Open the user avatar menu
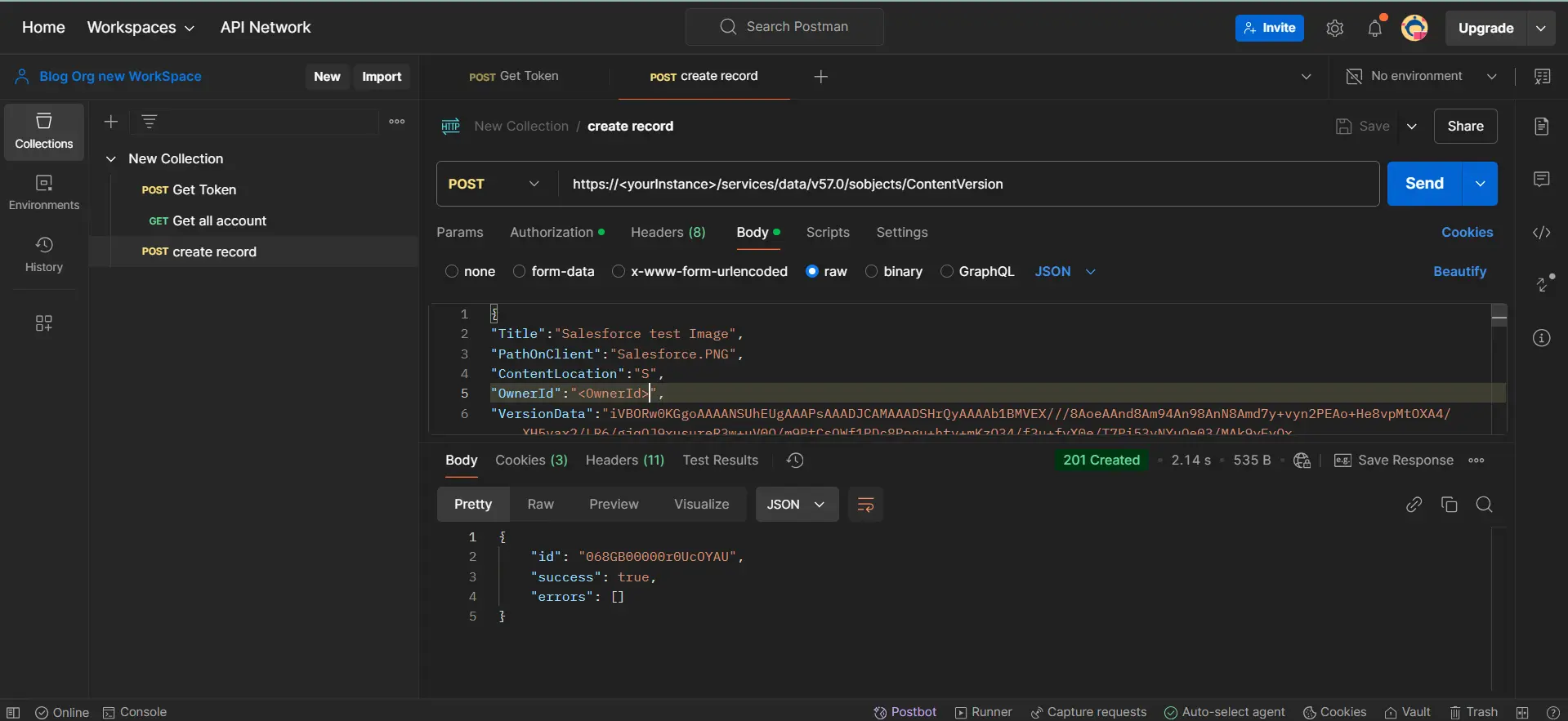 click(1414, 28)
